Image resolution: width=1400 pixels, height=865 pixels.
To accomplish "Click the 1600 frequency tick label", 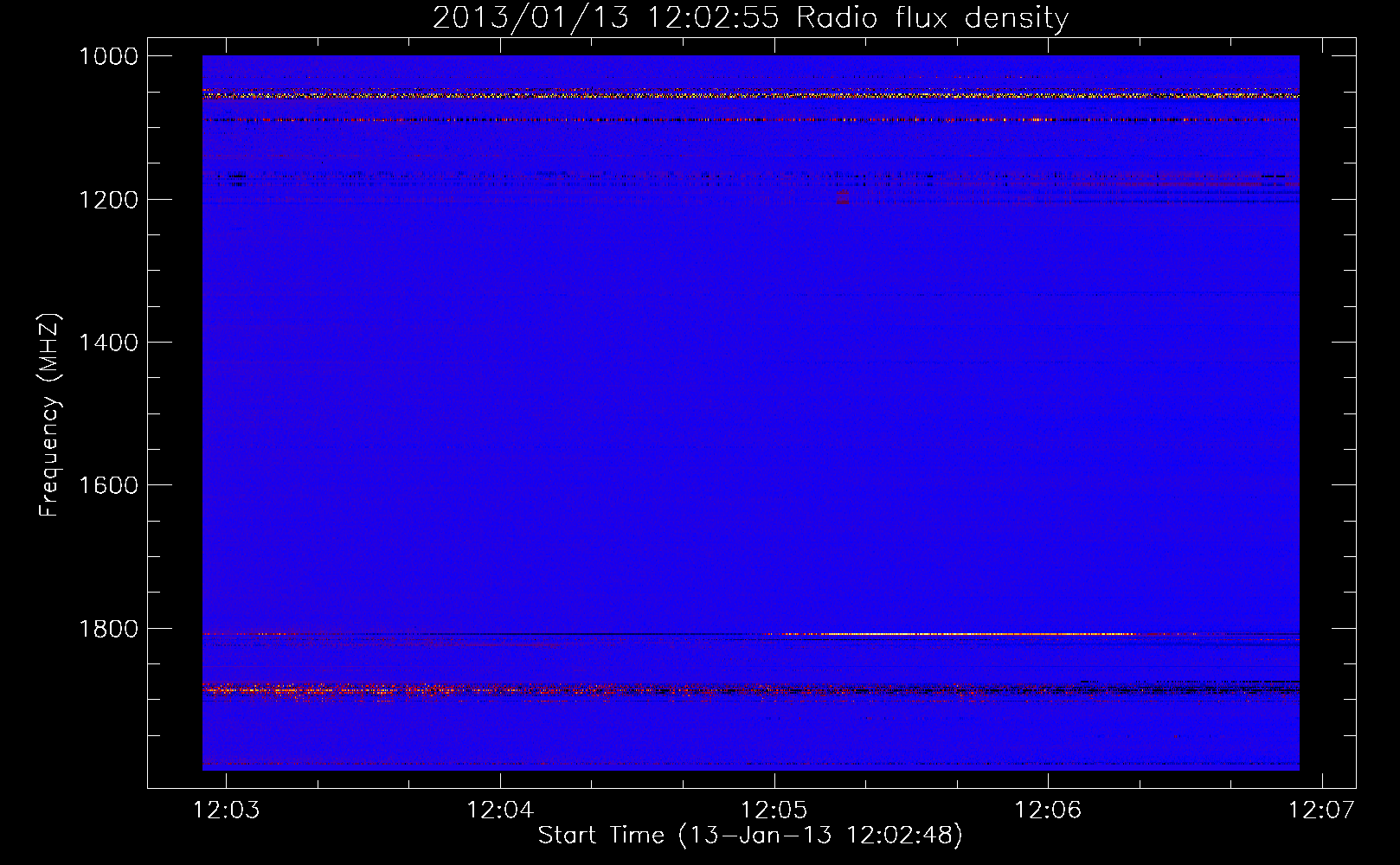I will 109,485.
